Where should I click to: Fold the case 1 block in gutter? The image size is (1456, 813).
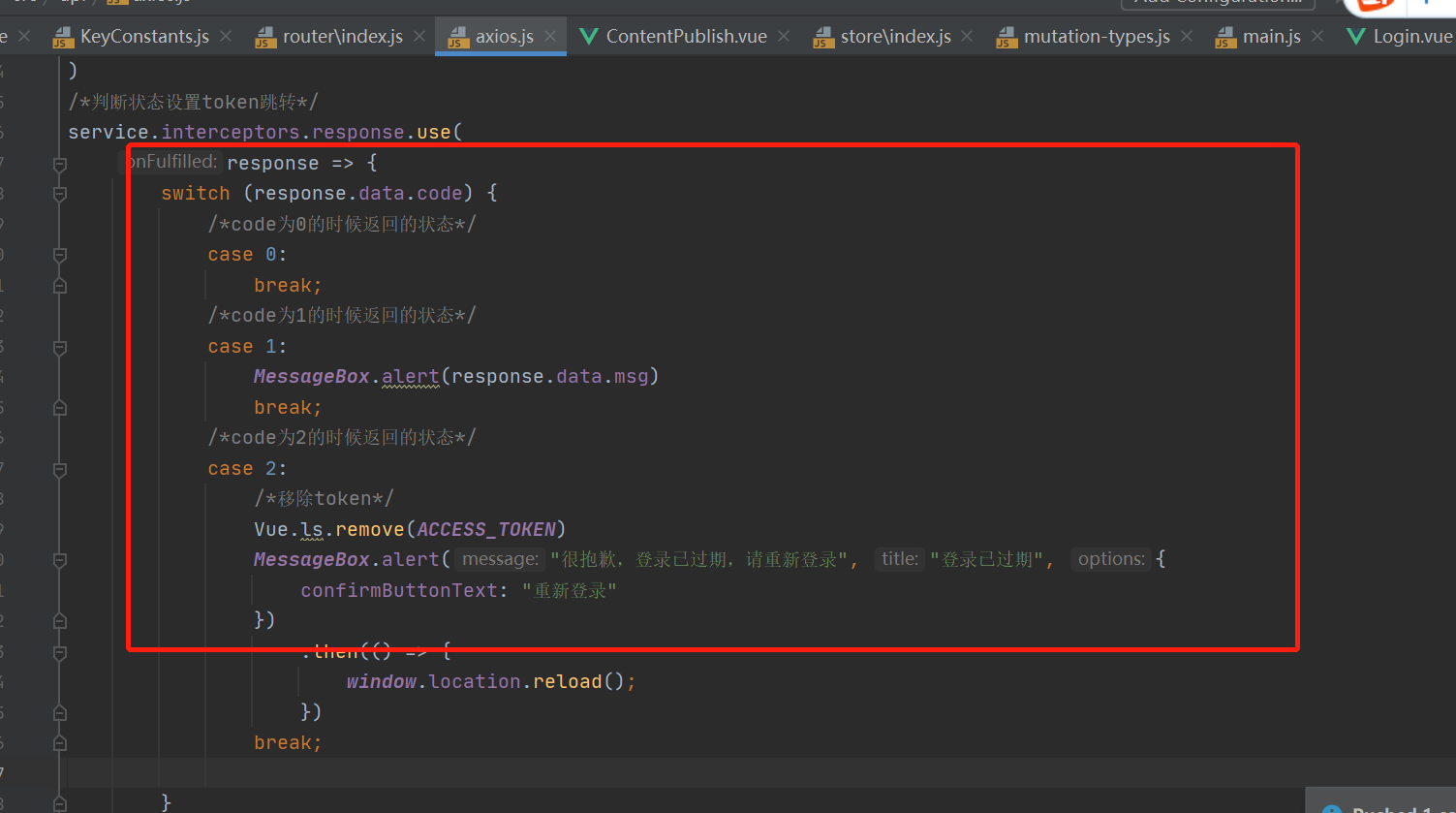coord(60,347)
